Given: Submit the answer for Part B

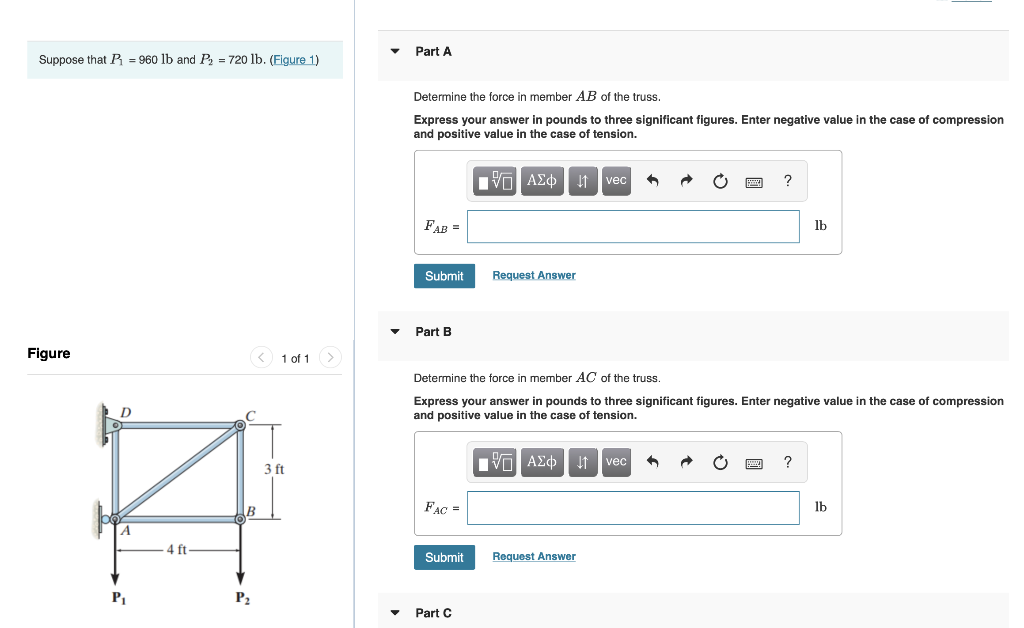Looking at the screenshot, I should coord(444,557).
